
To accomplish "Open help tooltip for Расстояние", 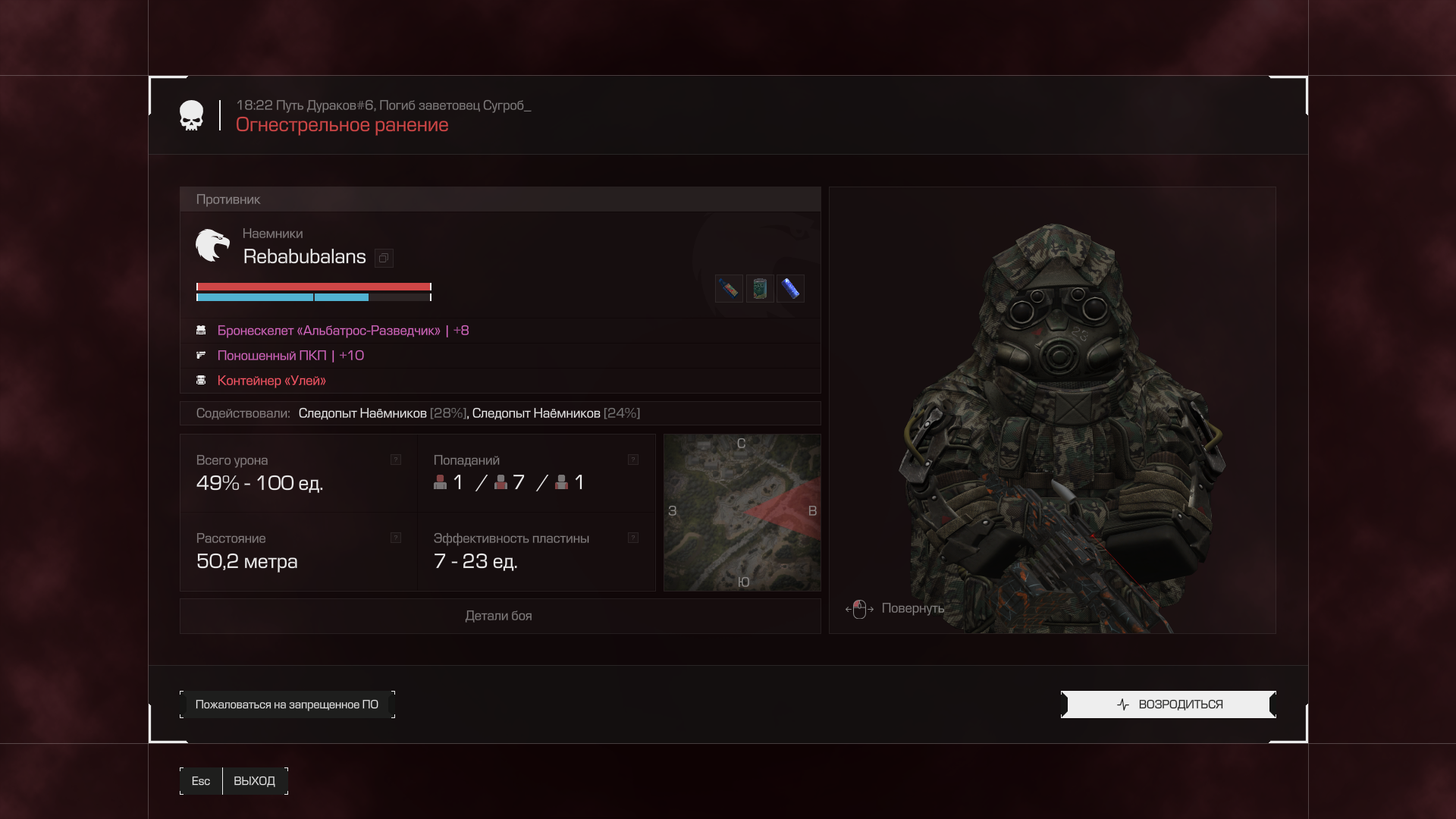I will [x=396, y=538].
